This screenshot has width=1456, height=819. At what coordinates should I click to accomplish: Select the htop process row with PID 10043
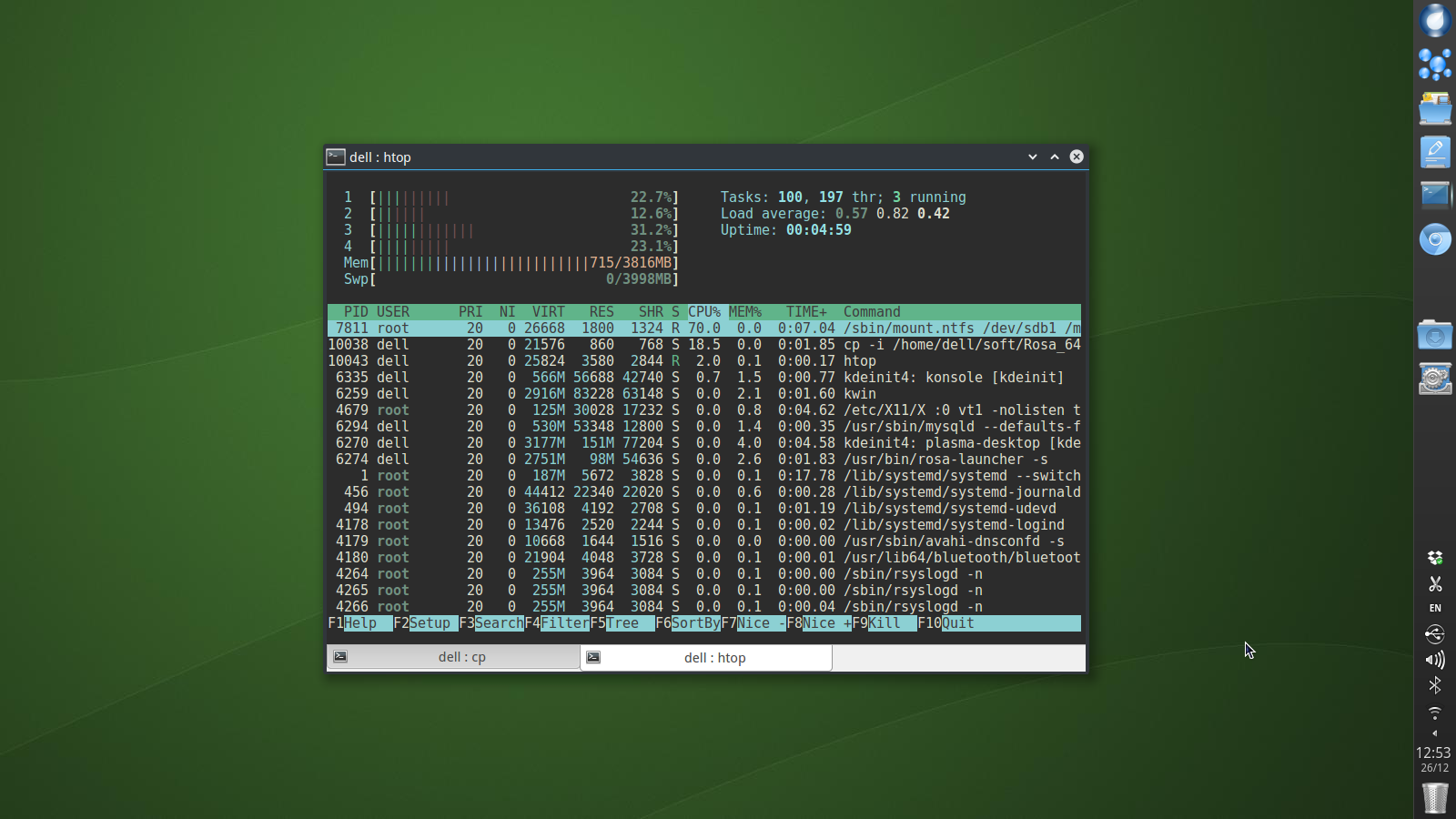(x=704, y=361)
